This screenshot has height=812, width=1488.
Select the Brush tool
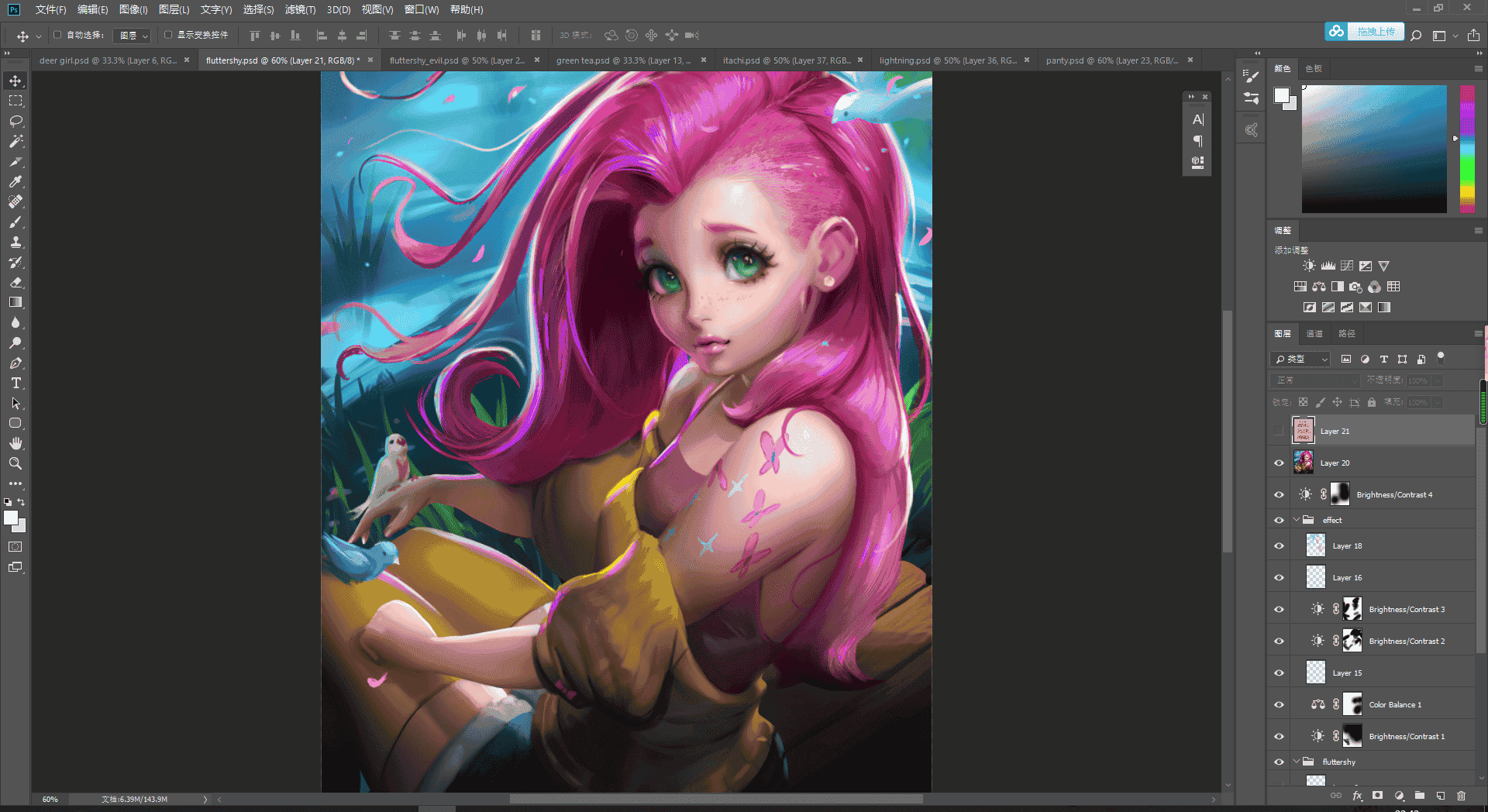click(15, 222)
